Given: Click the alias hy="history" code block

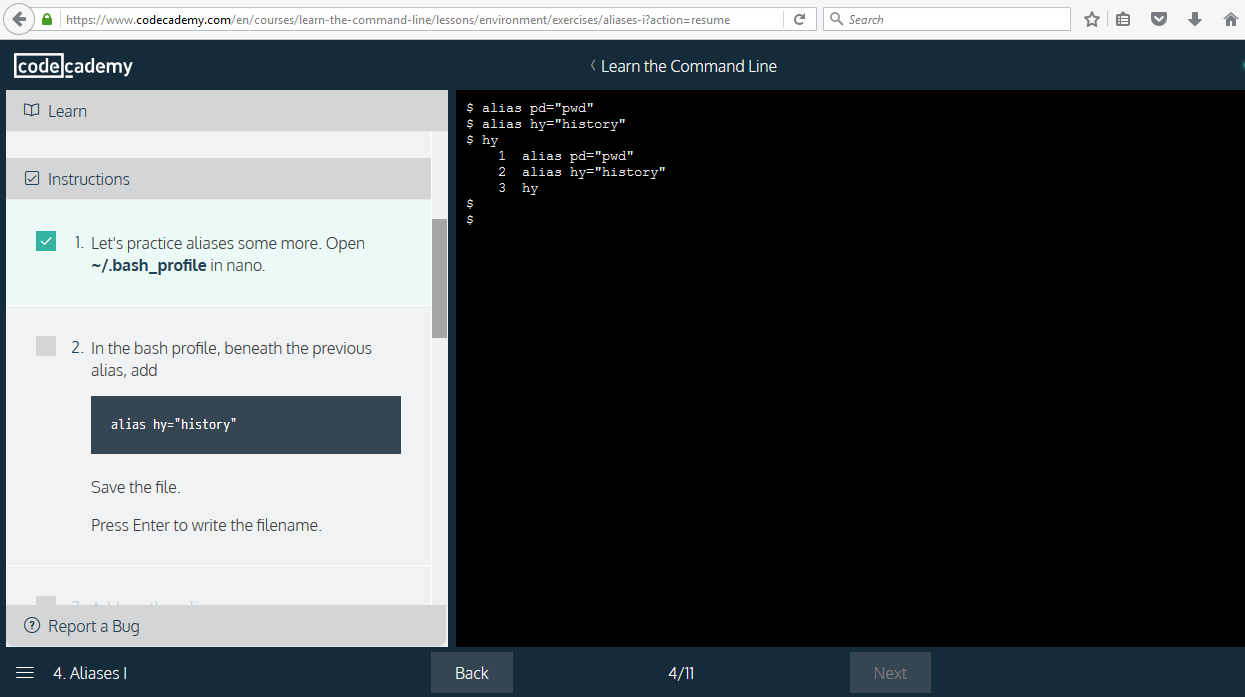Looking at the screenshot, I should 246,425.
